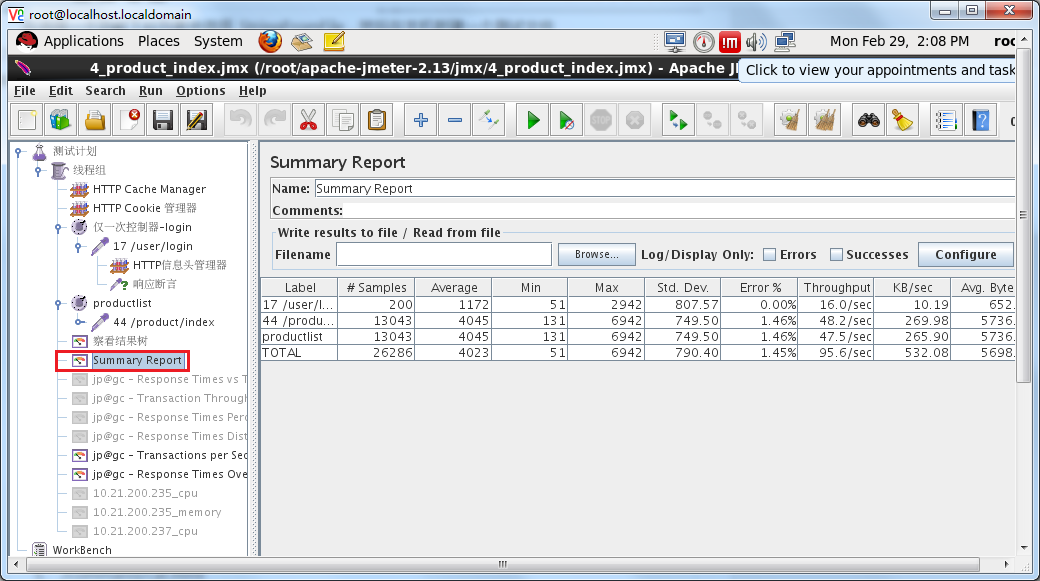Click the Toggle enable/disable icon
Viewport: 1040px width, 581px height.
(x=489, y=120)
